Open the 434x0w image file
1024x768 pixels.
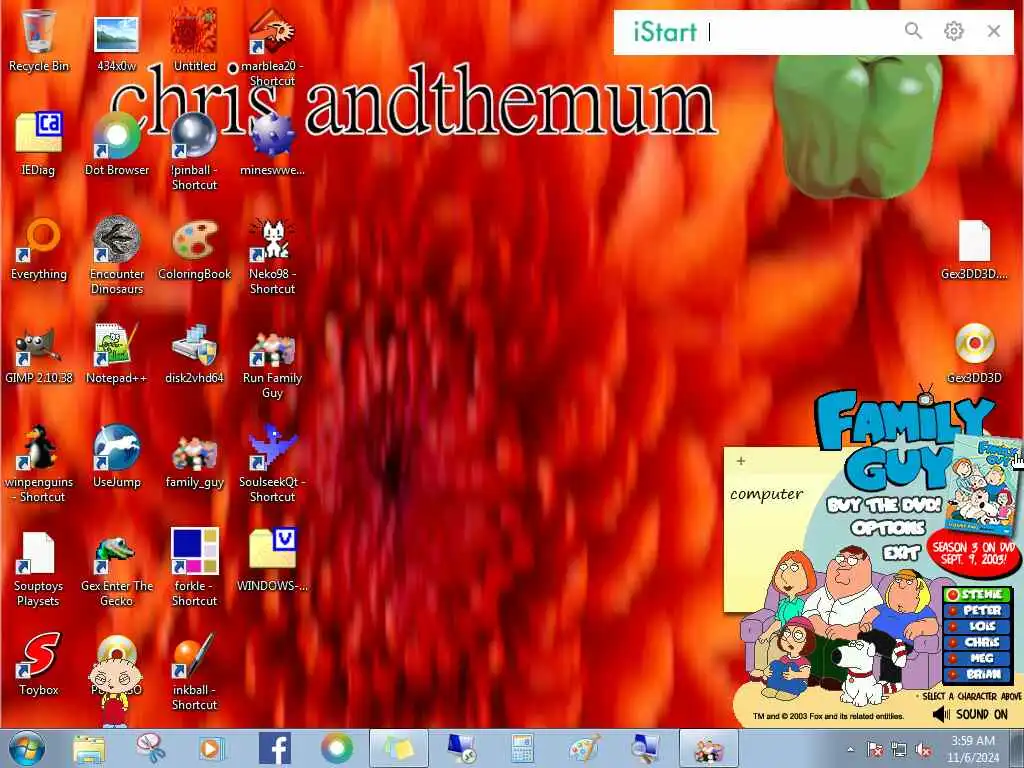coord(116,40)
